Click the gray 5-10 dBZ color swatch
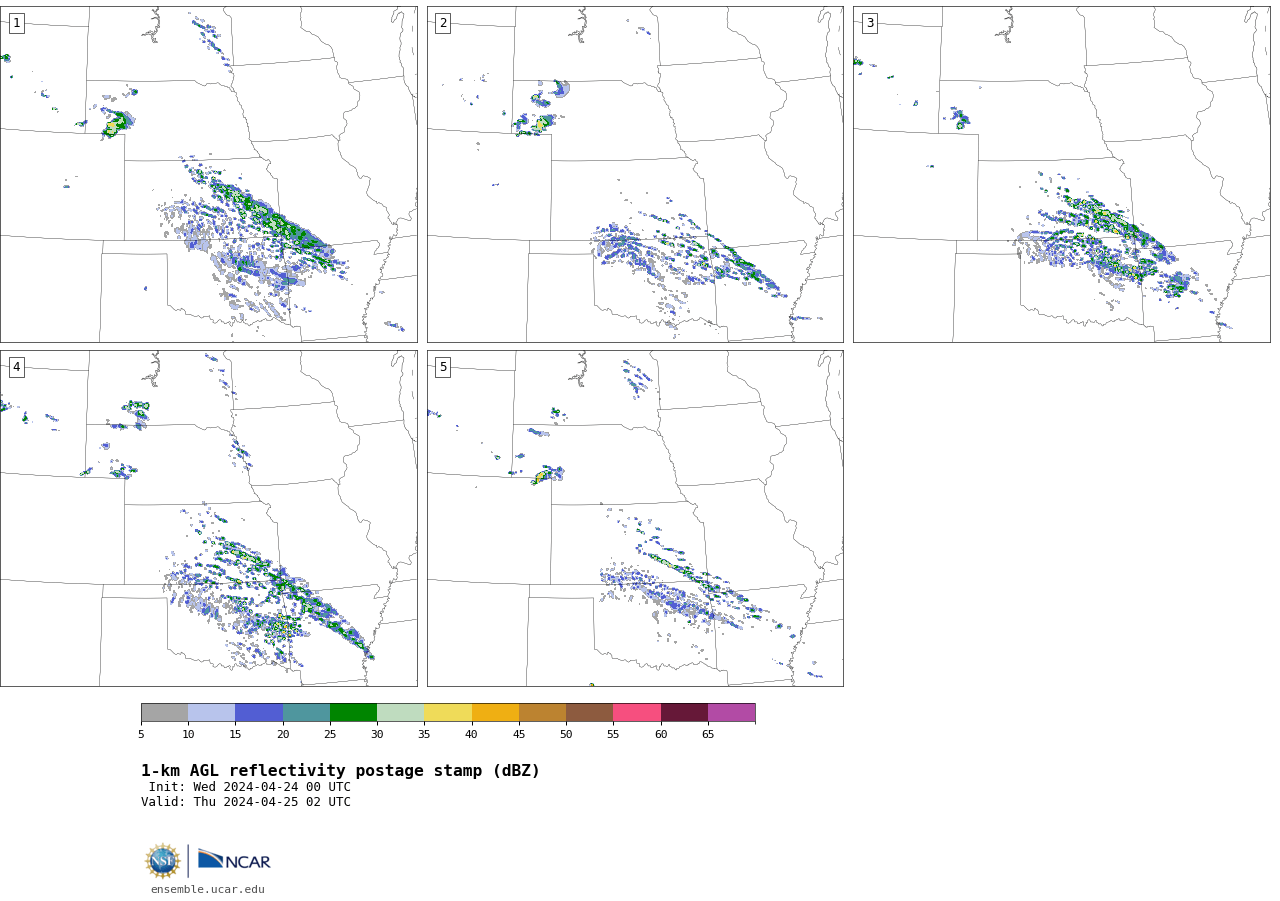The height and width of the screenshot is (901, 1280). click(164, 712)
